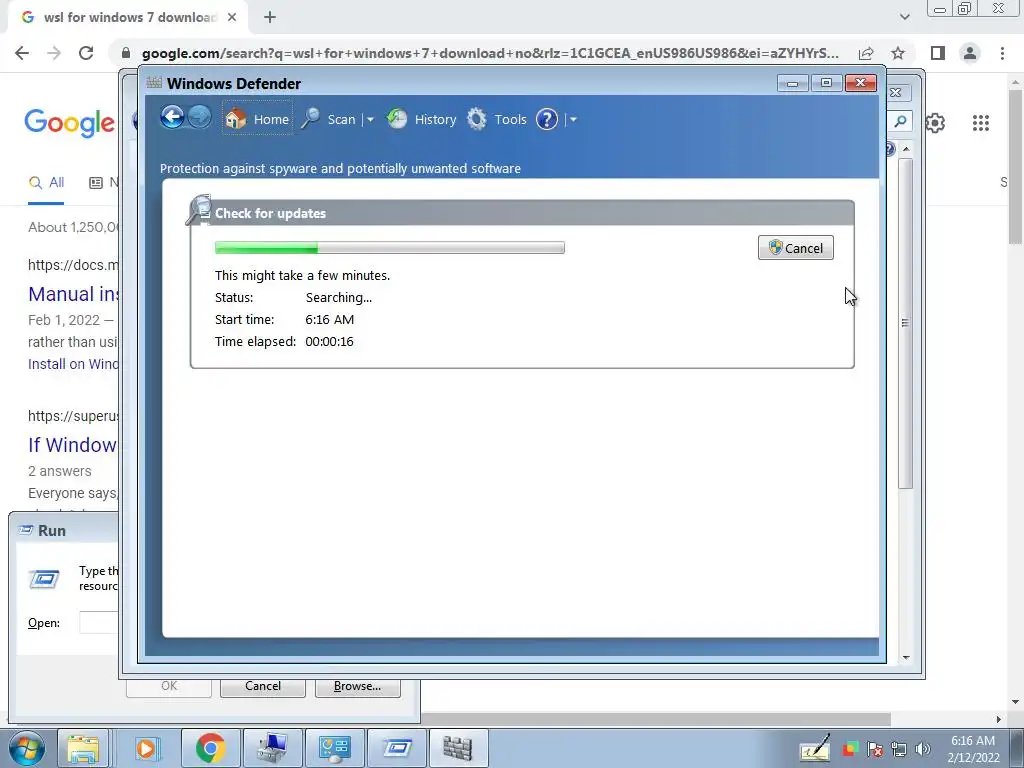
Task: Open Google settings gear
Action: pyautogui.click(x=935, y=123)
